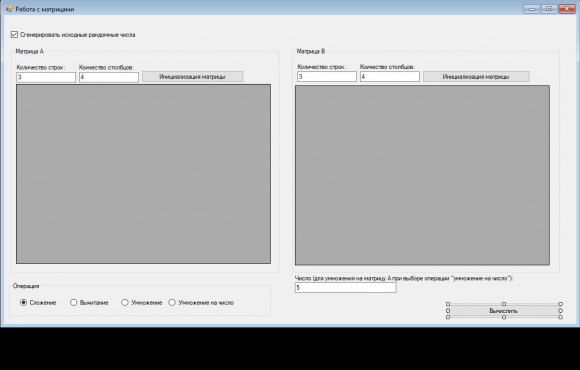
Task: Focus Matrix B column count field
Action: pyautogui.click(x=390, y=77)
